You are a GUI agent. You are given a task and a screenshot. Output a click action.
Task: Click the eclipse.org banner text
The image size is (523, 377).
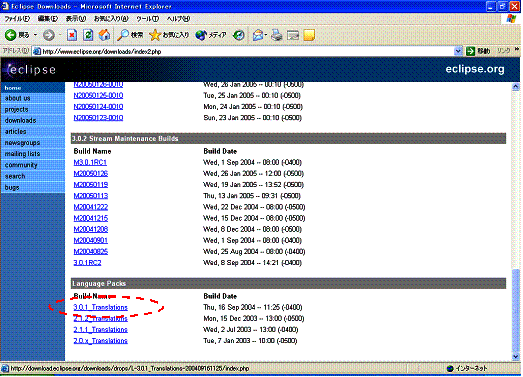coord(475,69)
